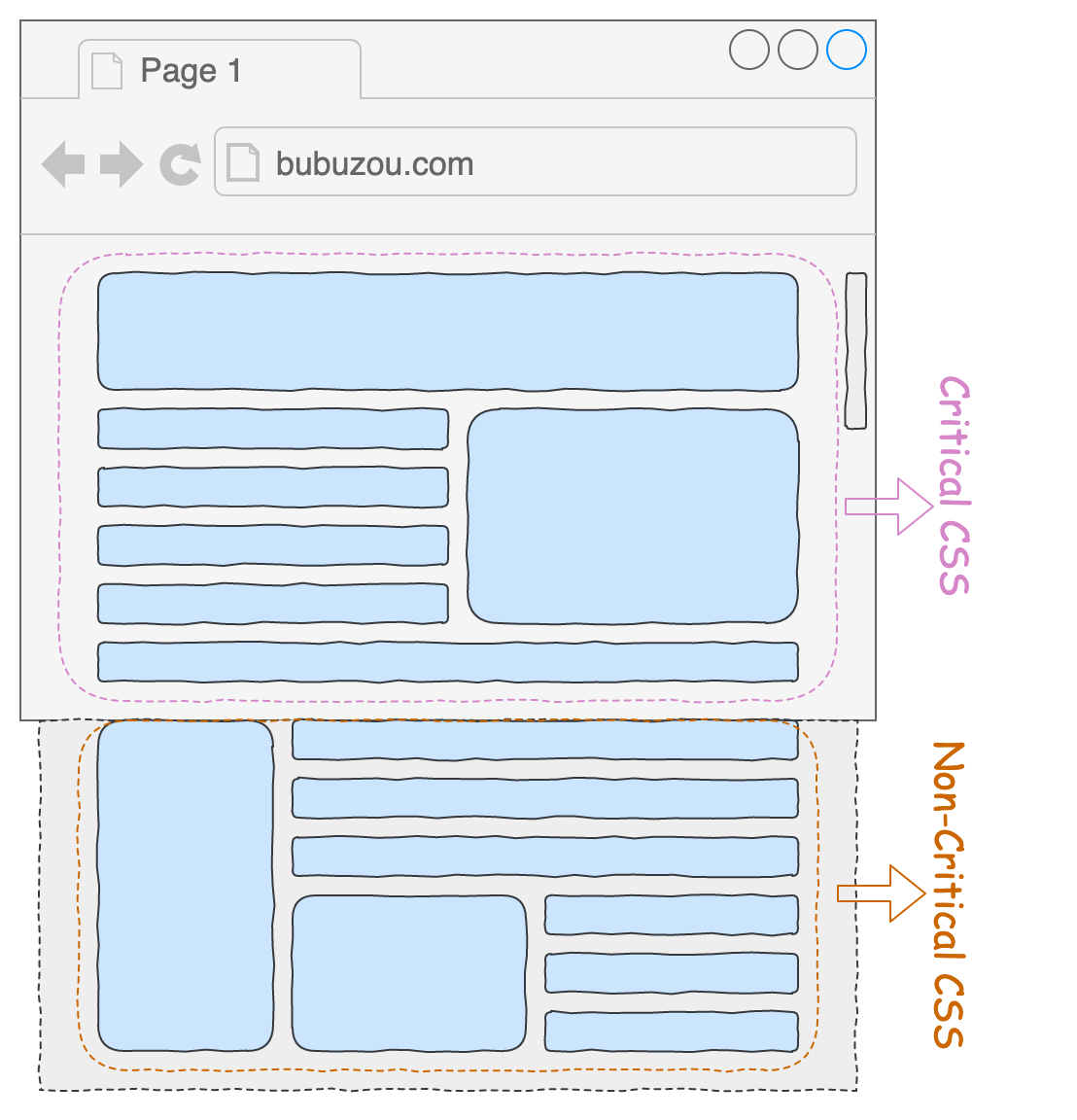Click the tall left block in the non-critical area
The width and height of the screenshot is (1077, 1120).
coord(186,886)
